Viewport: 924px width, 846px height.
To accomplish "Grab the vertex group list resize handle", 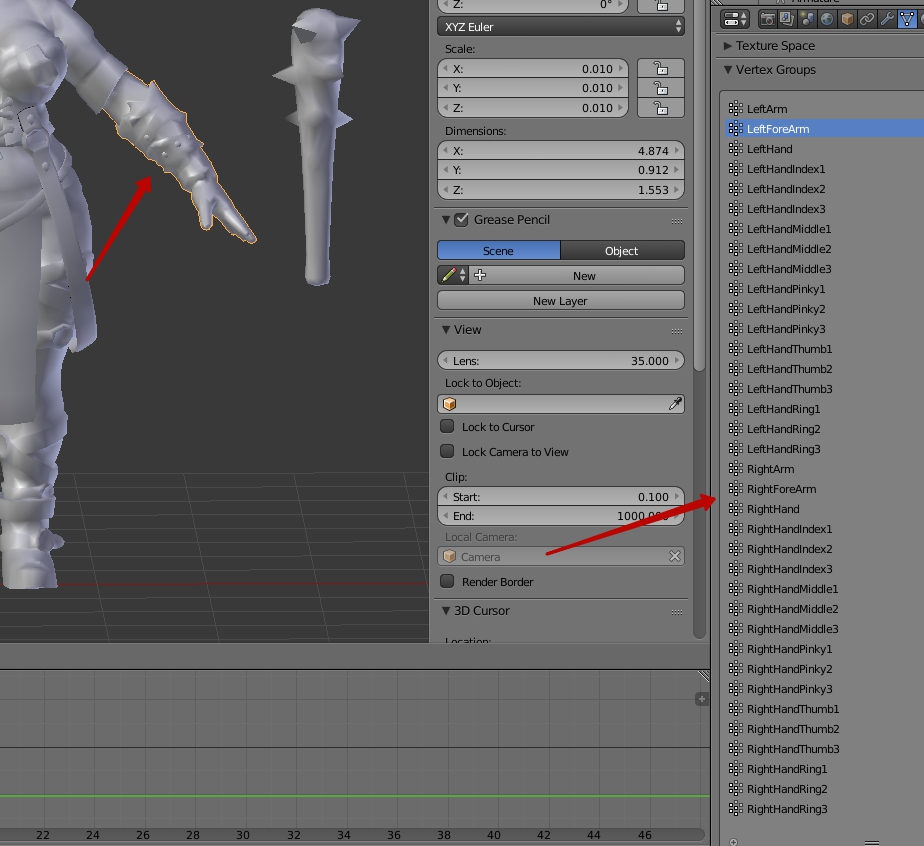I will [872, 842].
